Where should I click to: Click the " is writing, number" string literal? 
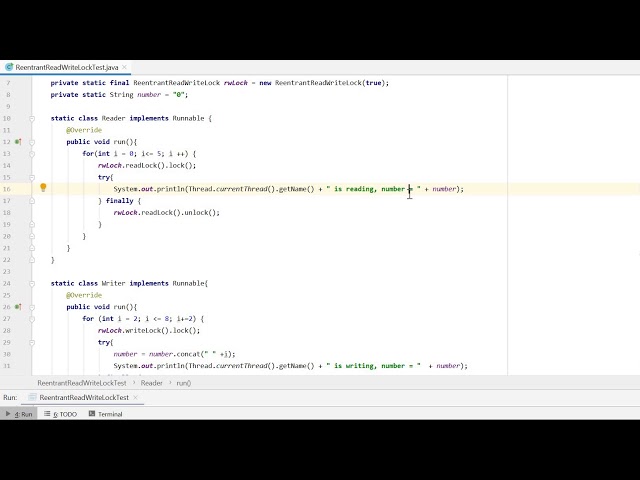[373, 366]
